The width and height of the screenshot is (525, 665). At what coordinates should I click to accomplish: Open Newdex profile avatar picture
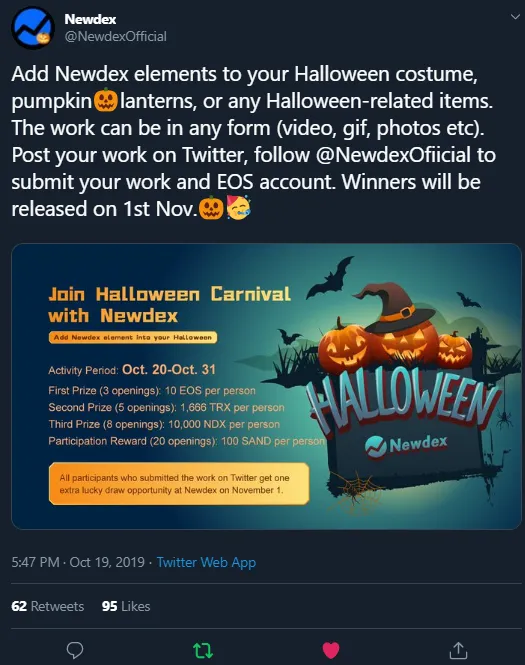(x=33, y=28)
